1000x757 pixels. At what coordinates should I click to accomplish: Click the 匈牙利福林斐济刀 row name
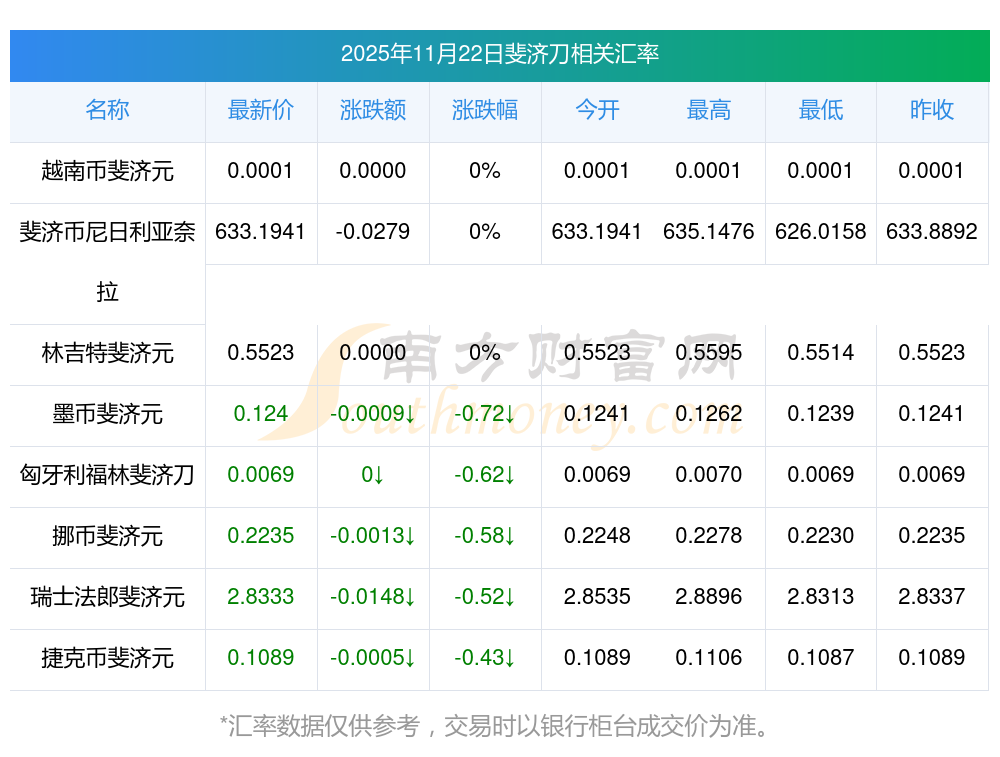point(107,476)
